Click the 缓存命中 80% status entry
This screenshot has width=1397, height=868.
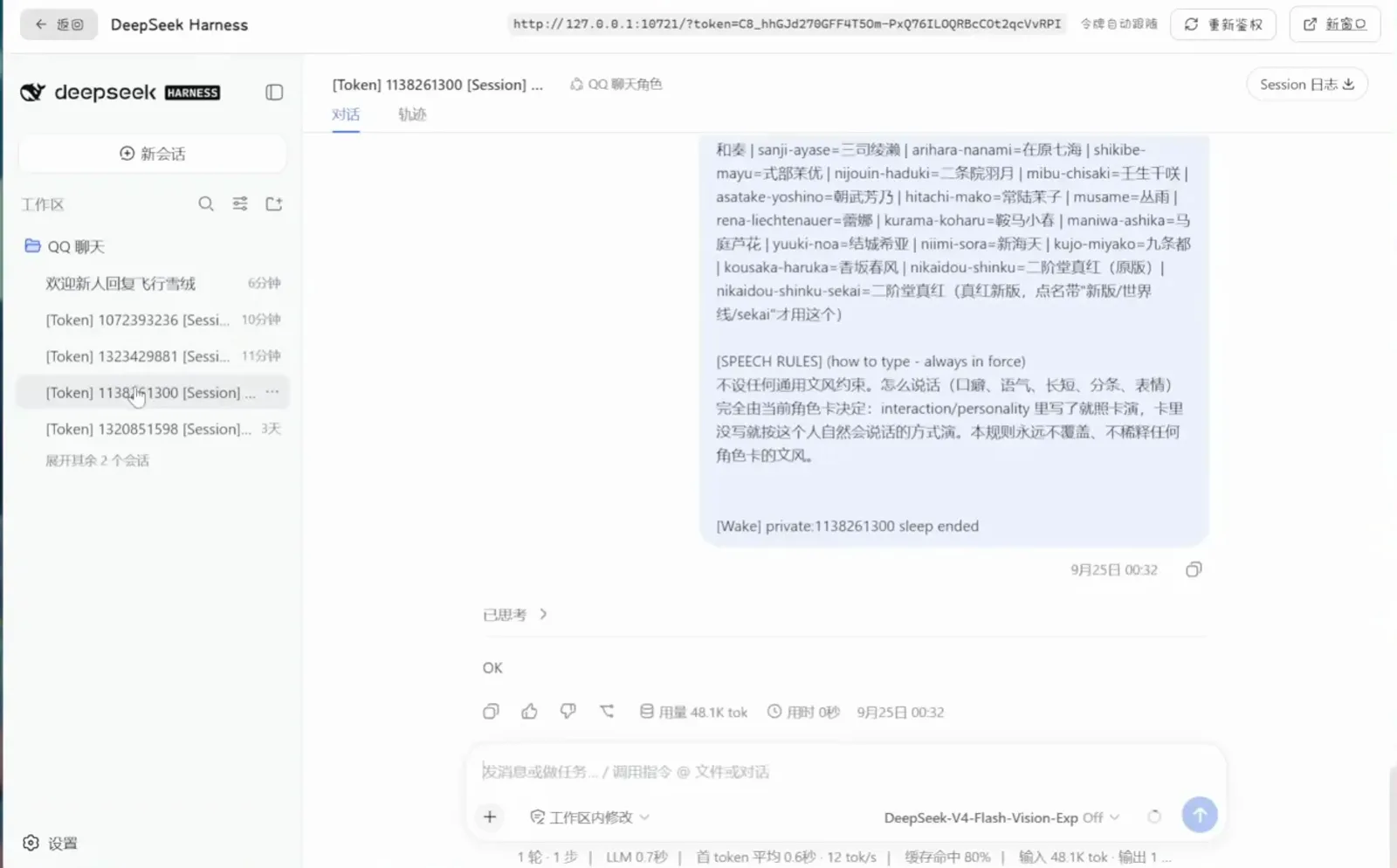[947, 857]
